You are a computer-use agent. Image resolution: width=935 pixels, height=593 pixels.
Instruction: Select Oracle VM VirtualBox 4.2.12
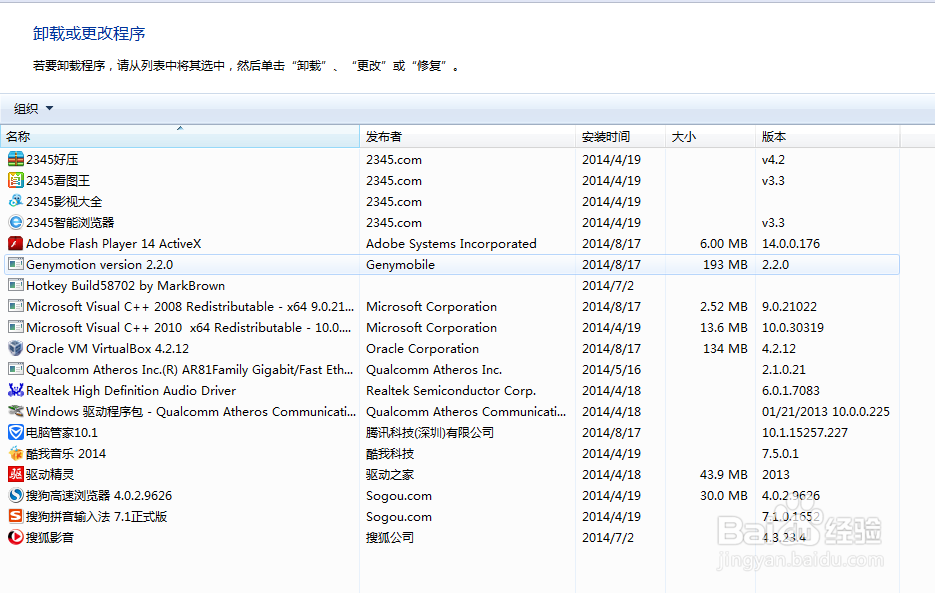click(107, 348)
